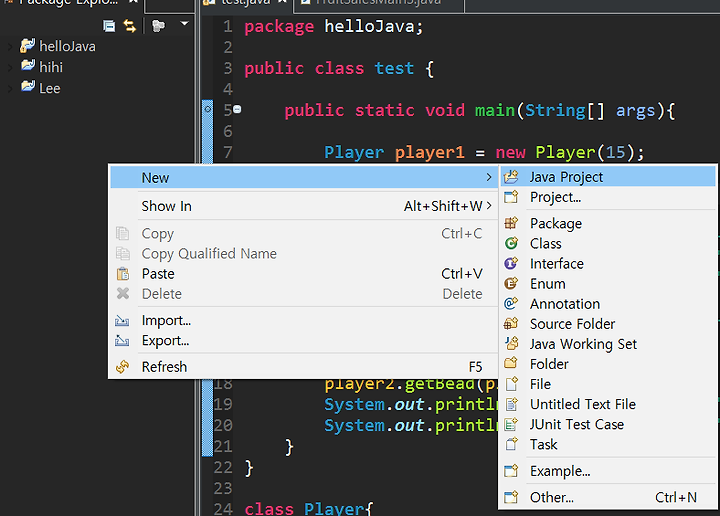Click the purple Interface icon
This screenshot has width=720, height=516.
(x=511, y=263)
